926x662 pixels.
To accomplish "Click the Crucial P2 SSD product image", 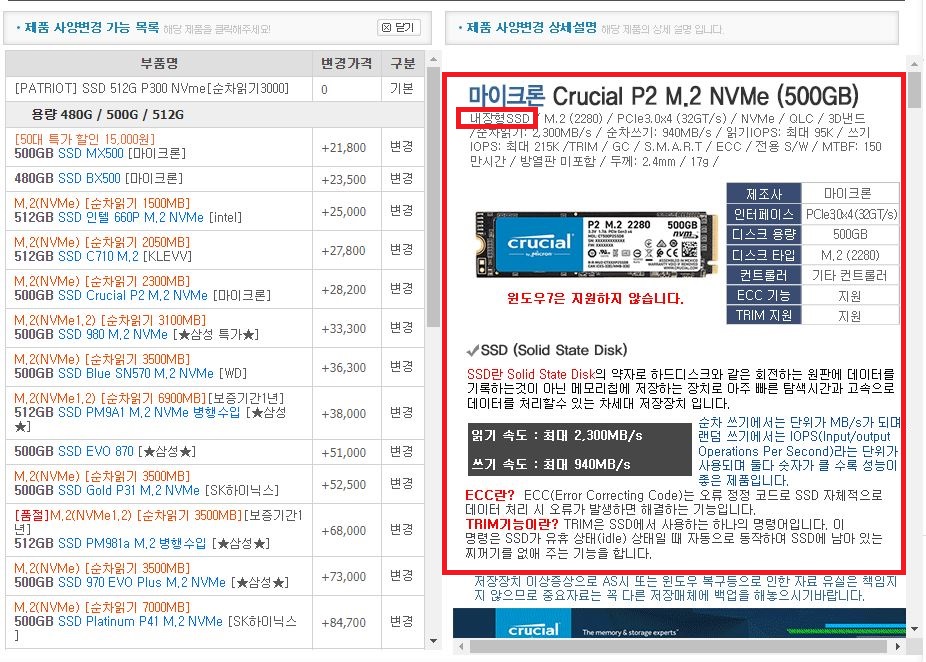I will [596, 244].
